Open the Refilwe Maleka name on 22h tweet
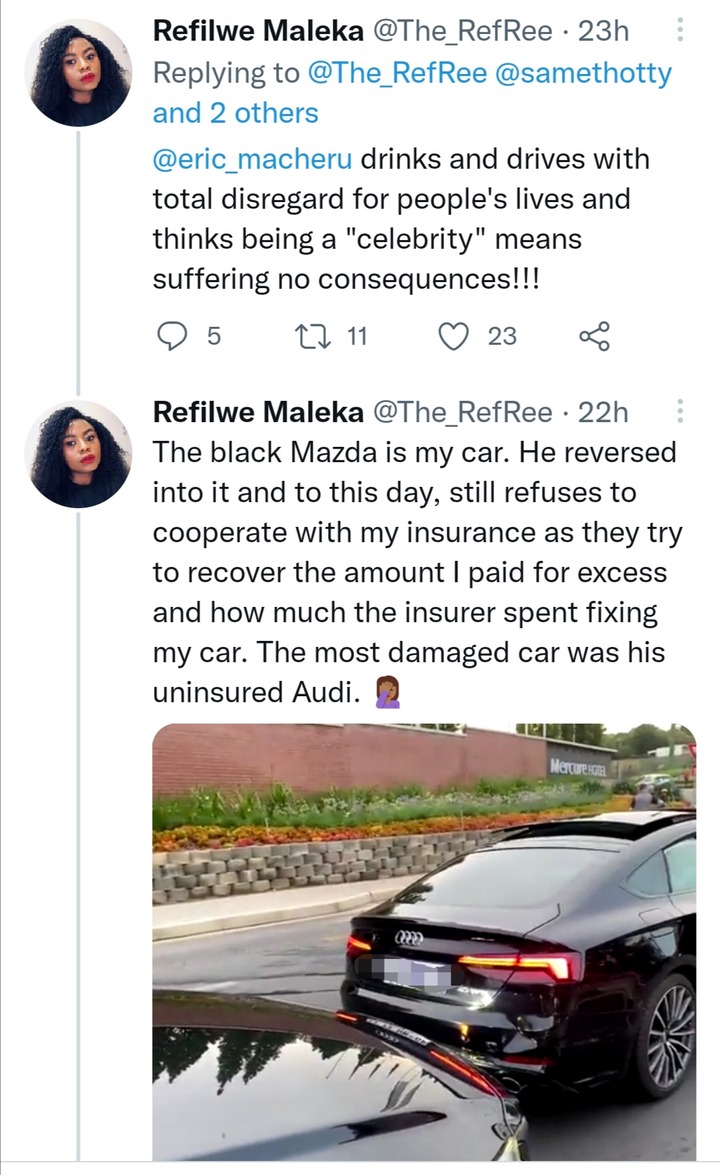Viewport: 720px width, 1175px height. (x=258, y=412)
